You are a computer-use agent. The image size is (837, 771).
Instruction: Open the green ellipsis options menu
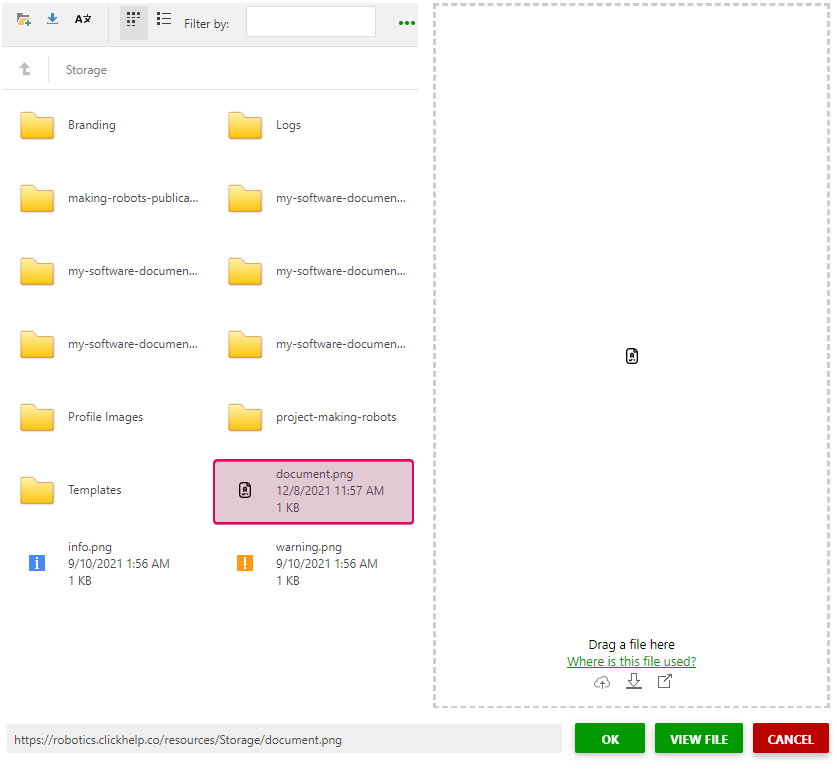click(x=406, y=23)
